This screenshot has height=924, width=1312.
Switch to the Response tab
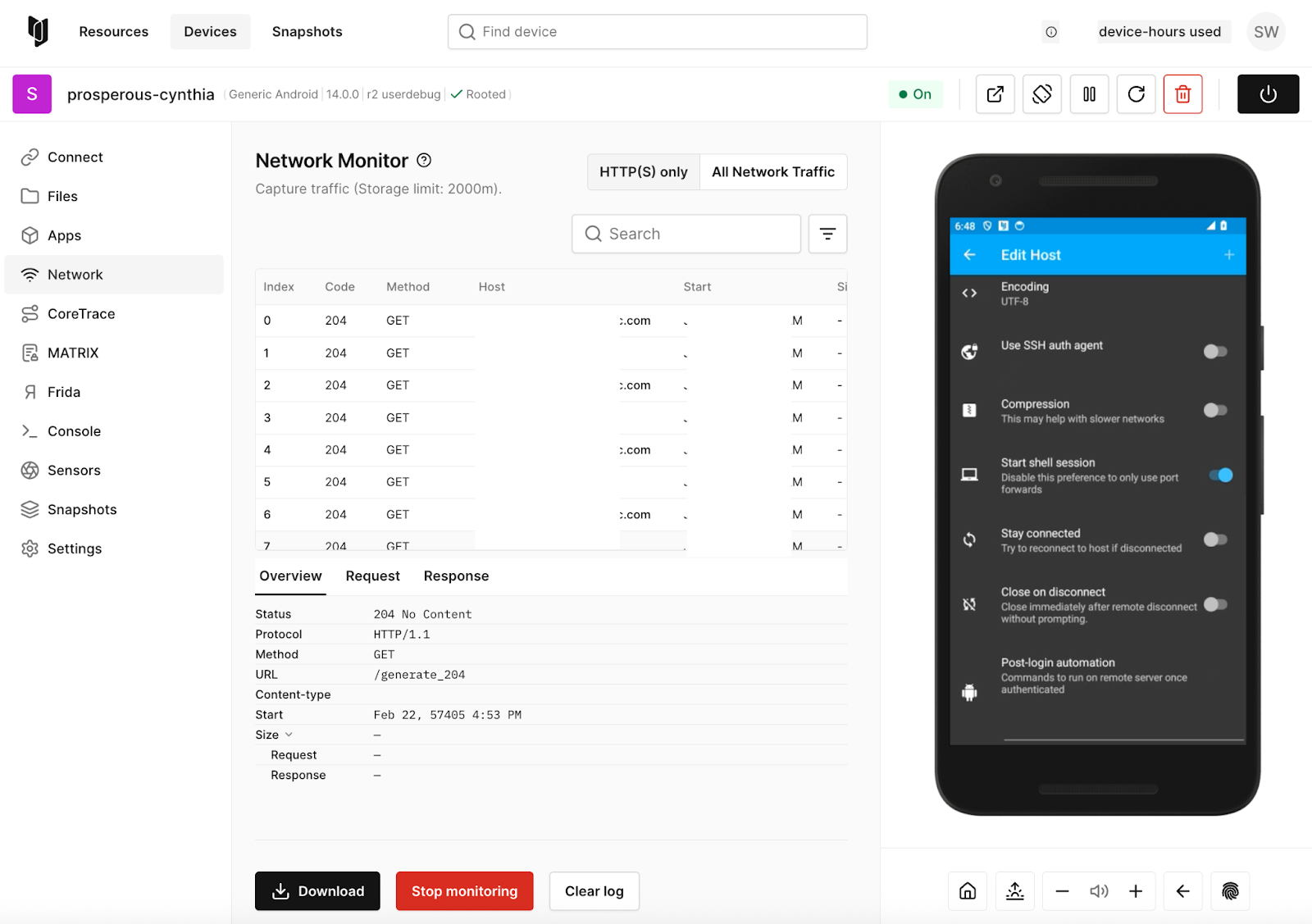[456, 576]
